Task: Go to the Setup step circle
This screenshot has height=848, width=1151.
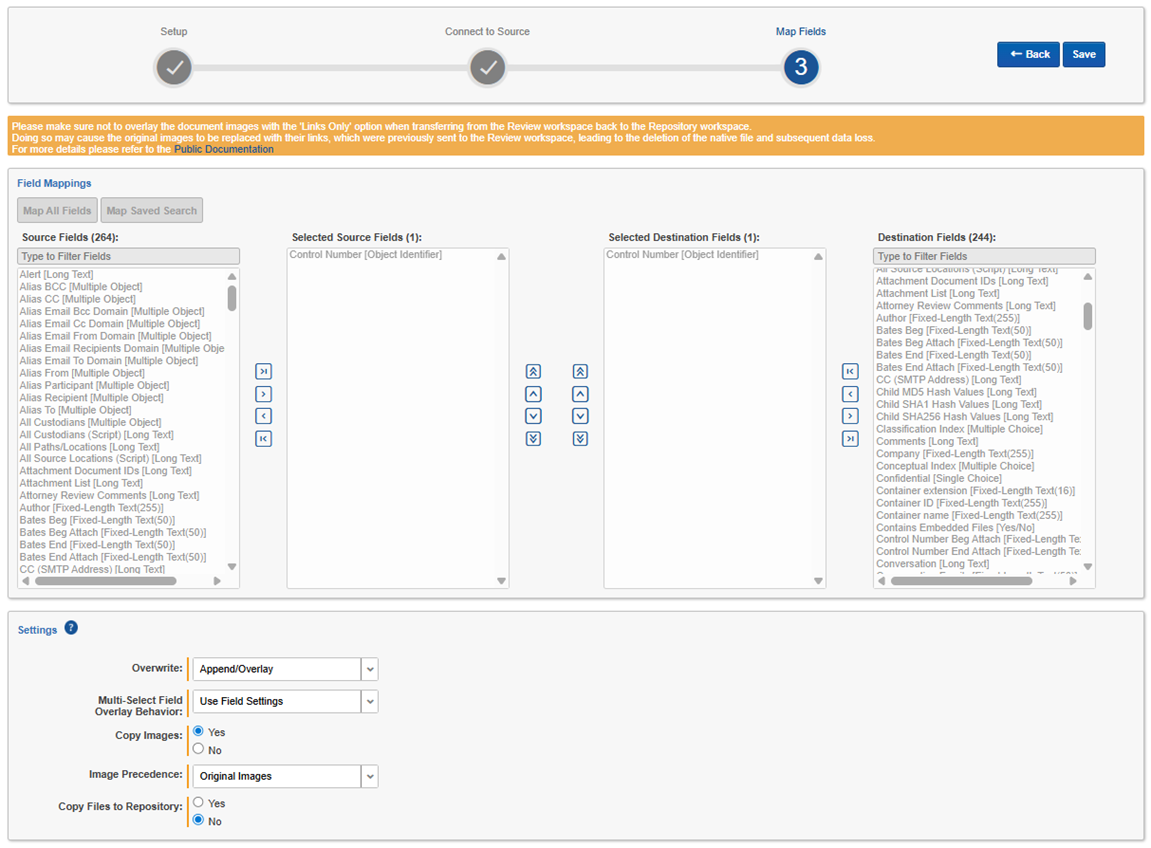Action: [174, 68]
